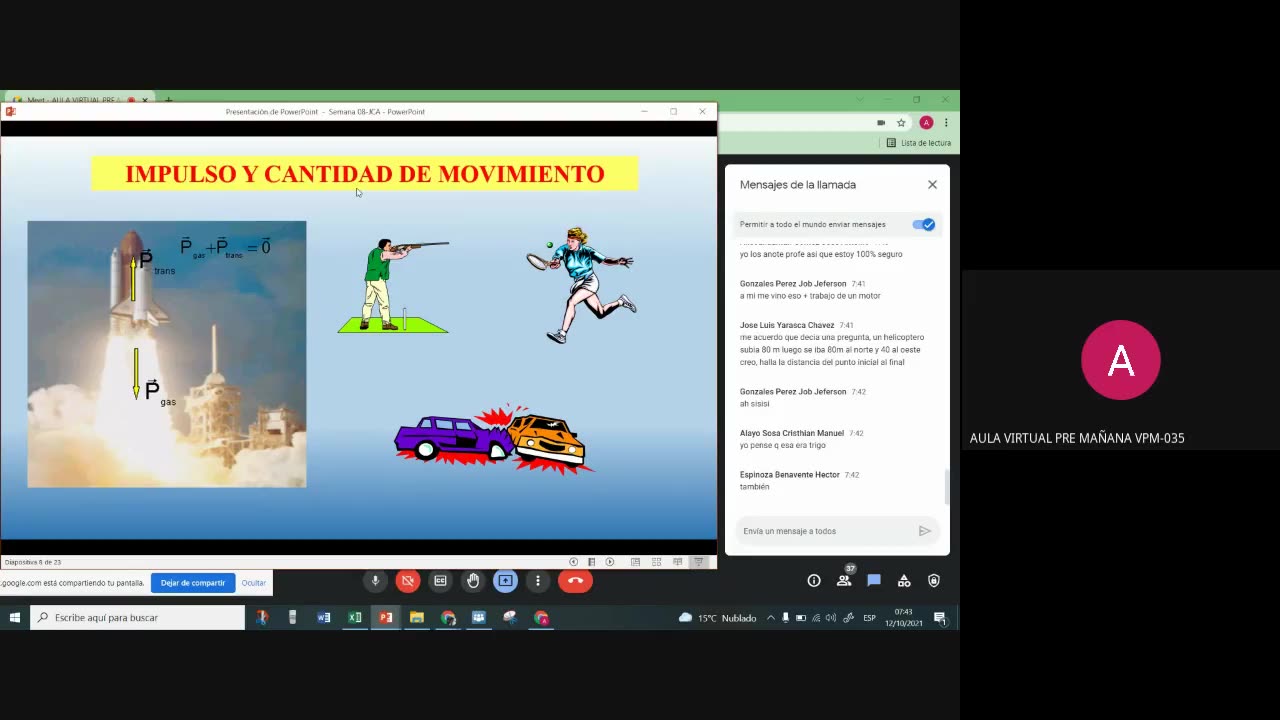This screenshot has height=720, width=1280.
Task: Open Word from the taskbar
Action: click(x=323, y=618)
